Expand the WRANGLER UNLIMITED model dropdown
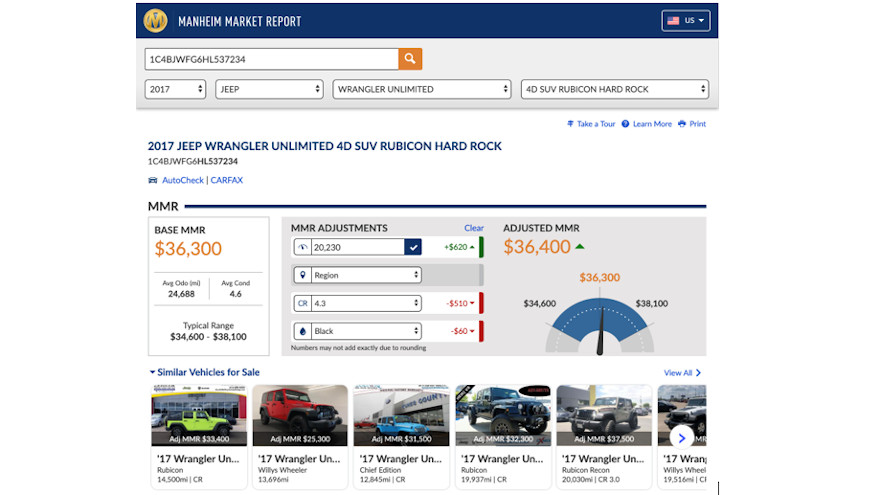880x495 pixels. [421, 89]
